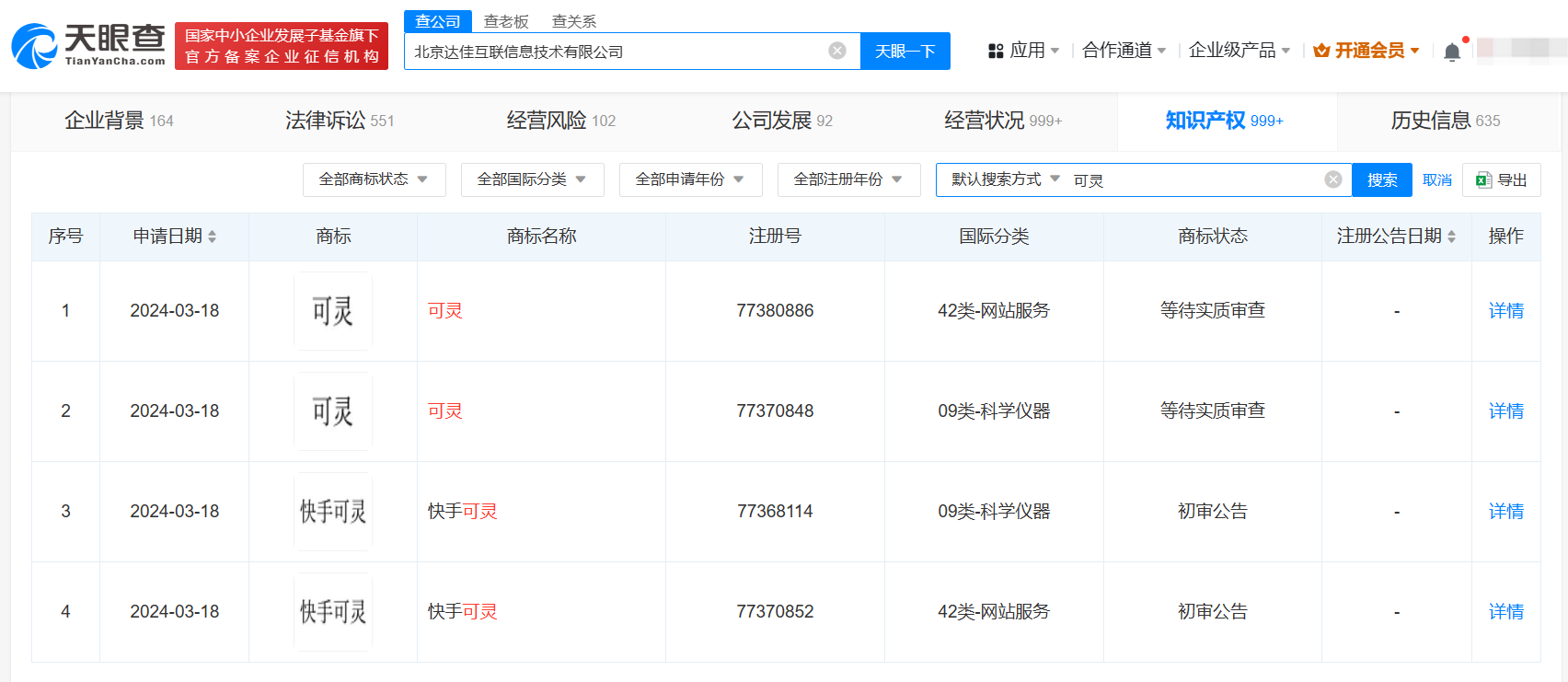Clear the company search field
This screenshot has width=1568, height=682.
[836, 51]
